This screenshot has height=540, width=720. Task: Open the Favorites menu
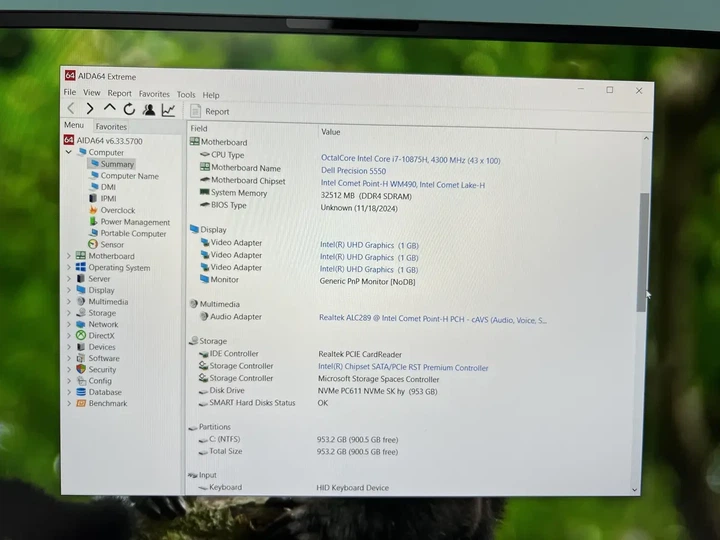click(x=154, y=94)
